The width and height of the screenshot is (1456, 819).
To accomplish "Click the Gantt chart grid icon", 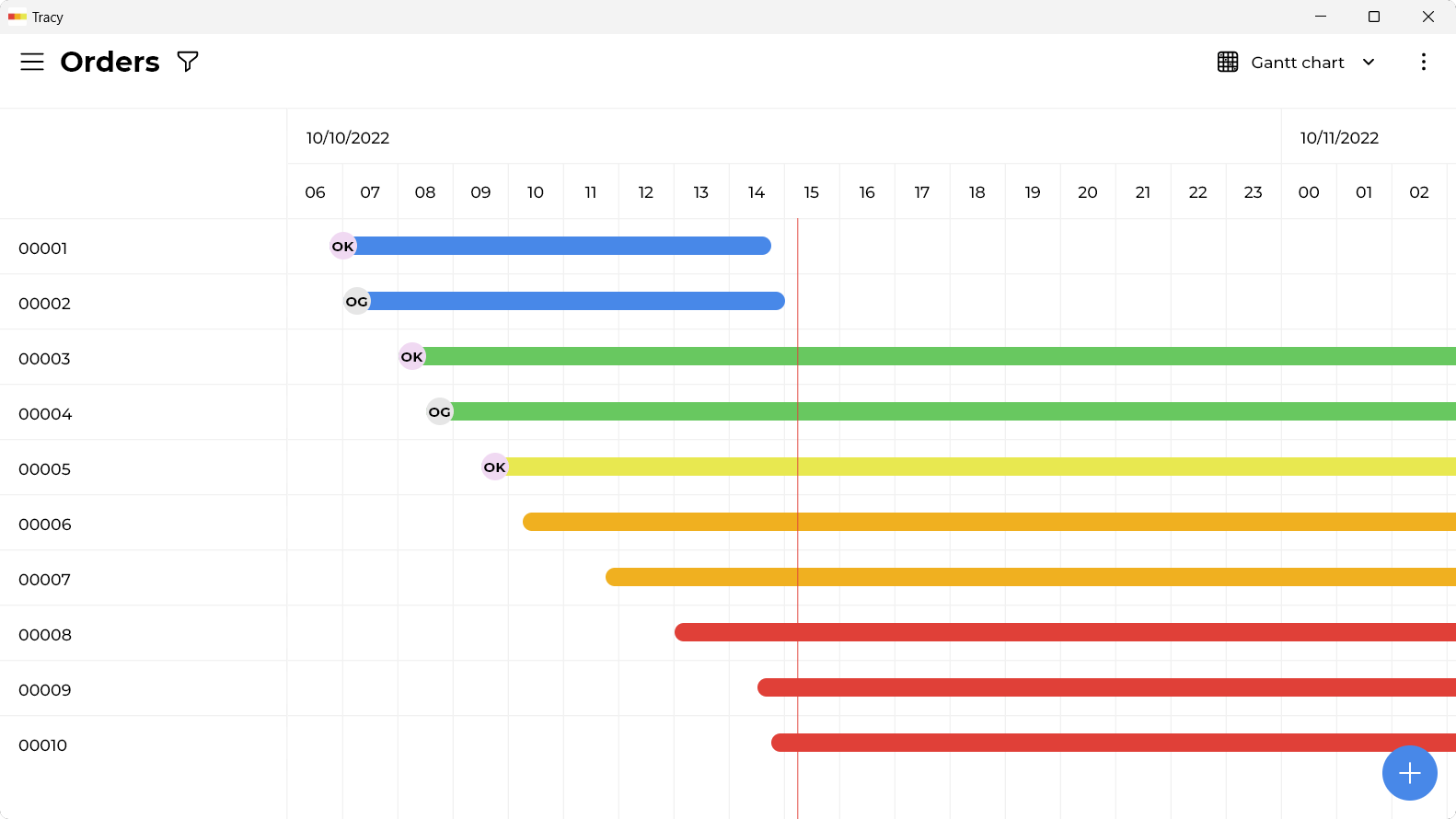I will point(1228,62).
